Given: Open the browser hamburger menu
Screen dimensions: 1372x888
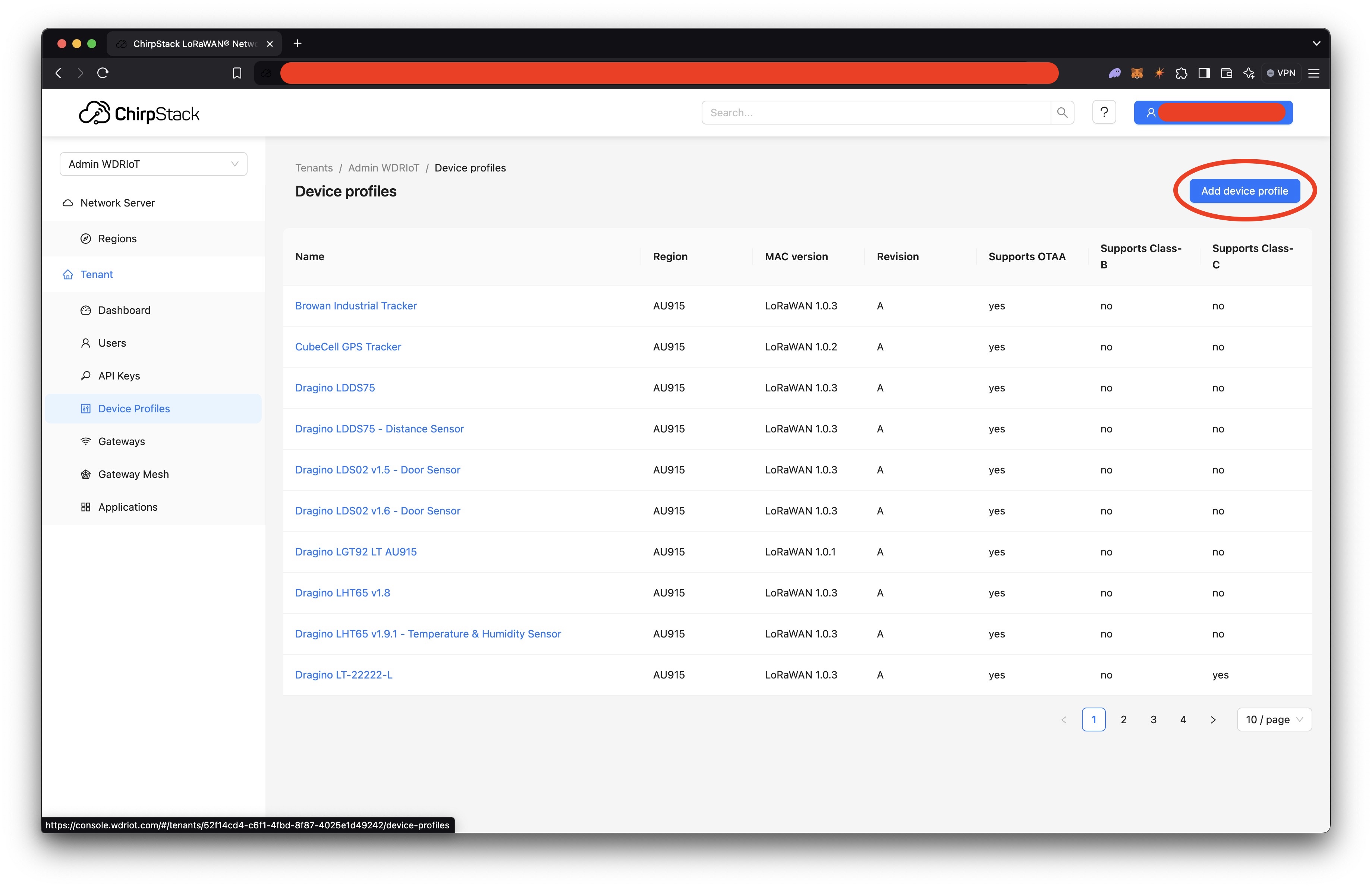Looking at the screenshot, I should [1314, 73].
